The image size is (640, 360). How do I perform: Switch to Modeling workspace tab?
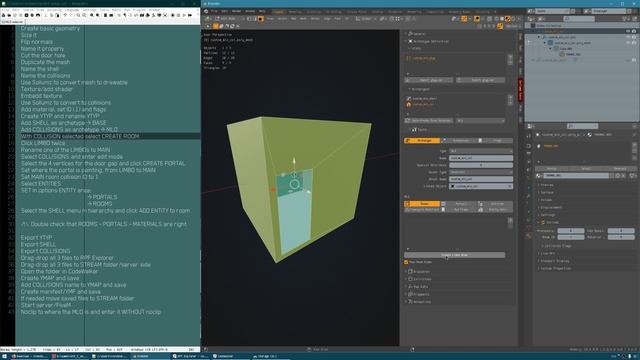pyautogui.click(x=295, y=11)
